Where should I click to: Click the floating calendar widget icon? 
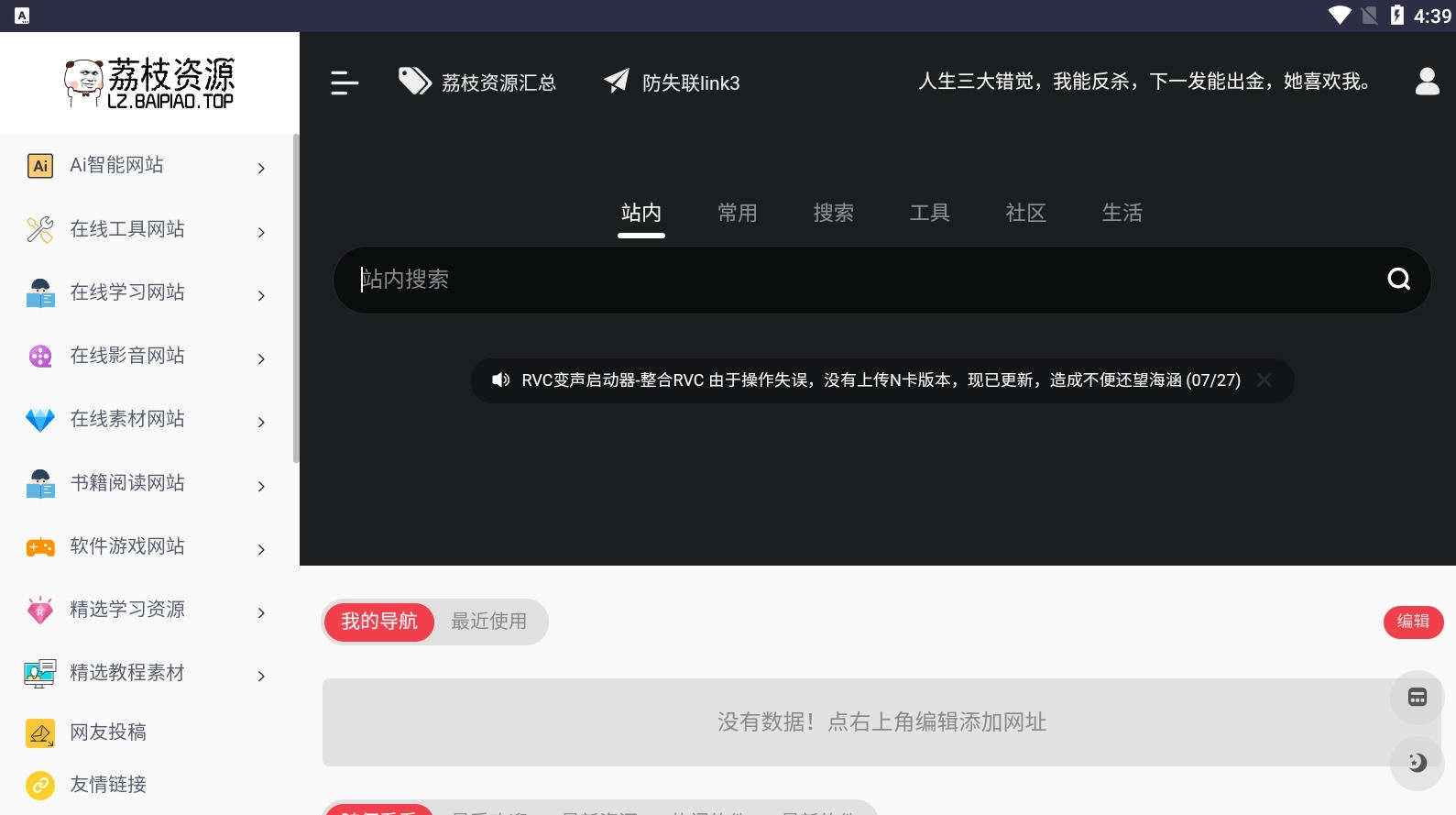(1417, 698)
